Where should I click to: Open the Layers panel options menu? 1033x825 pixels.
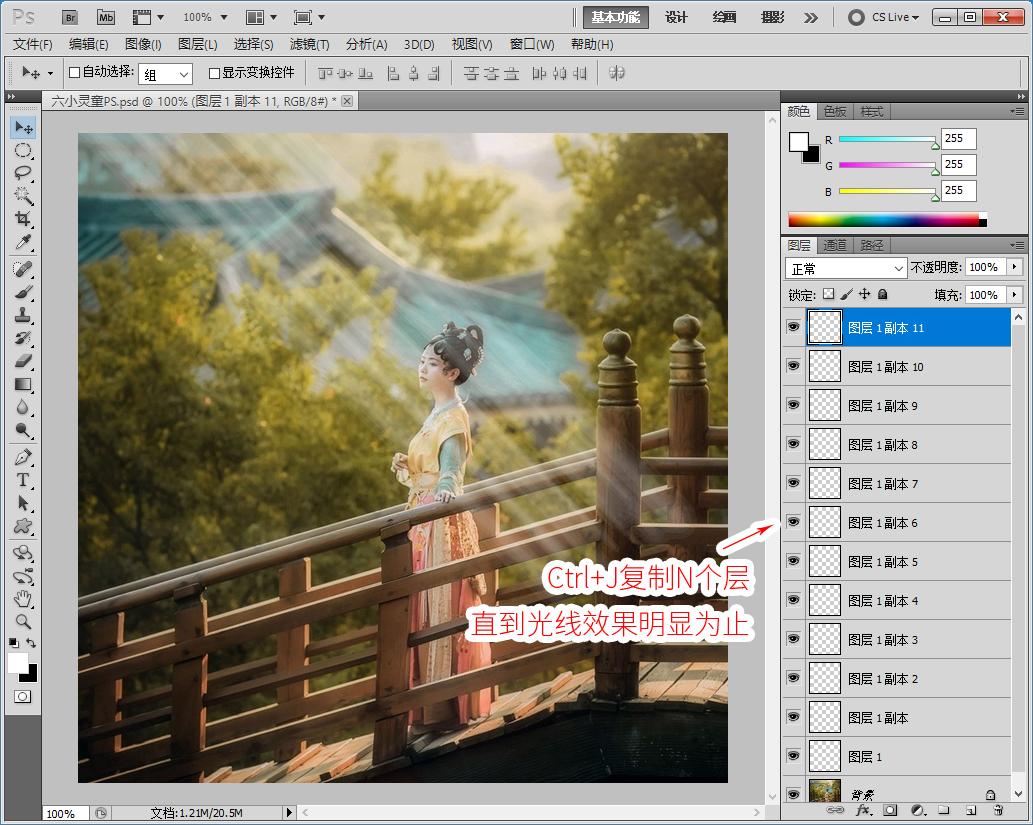click(1017, 245)
